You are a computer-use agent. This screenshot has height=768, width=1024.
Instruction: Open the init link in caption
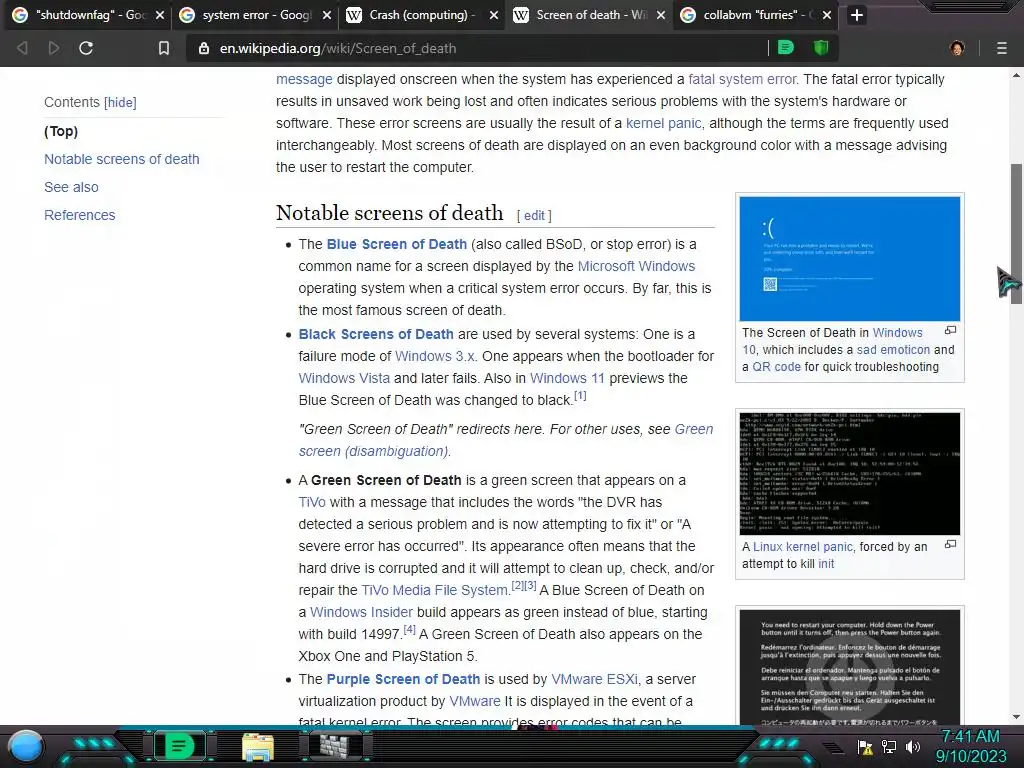(826, 564)
